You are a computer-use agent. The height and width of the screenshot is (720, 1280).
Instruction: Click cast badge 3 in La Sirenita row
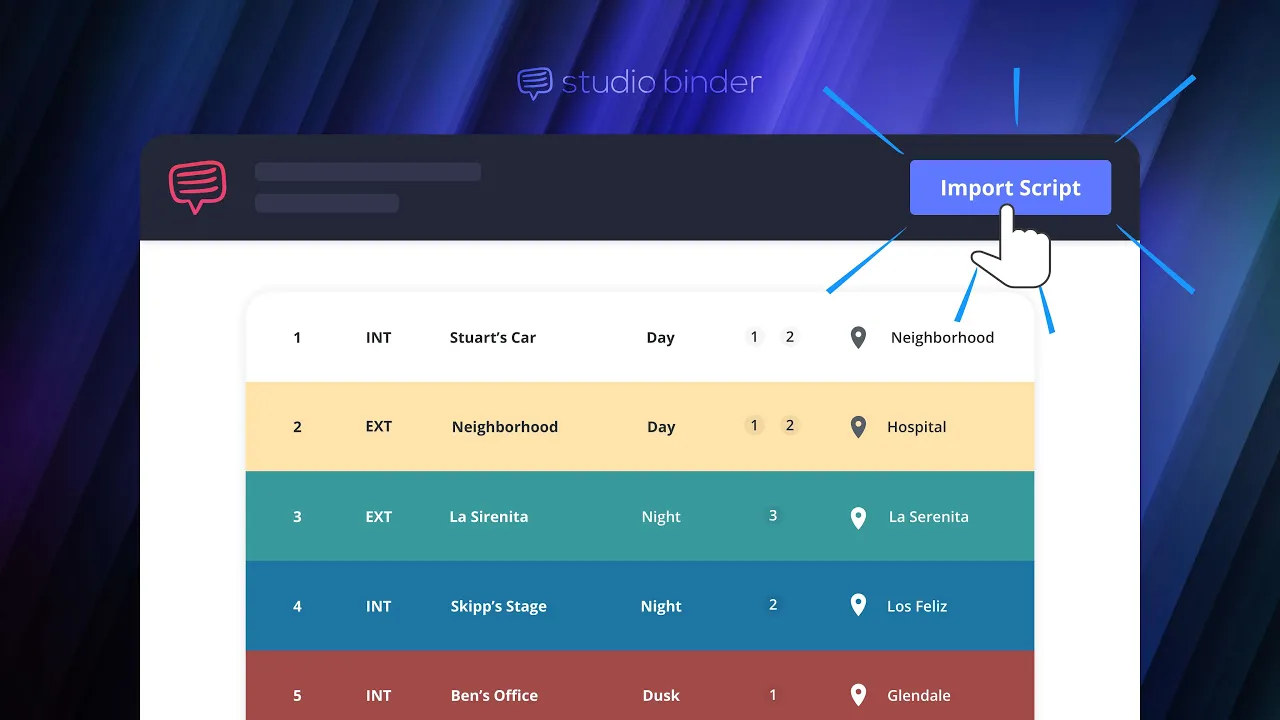772,516
